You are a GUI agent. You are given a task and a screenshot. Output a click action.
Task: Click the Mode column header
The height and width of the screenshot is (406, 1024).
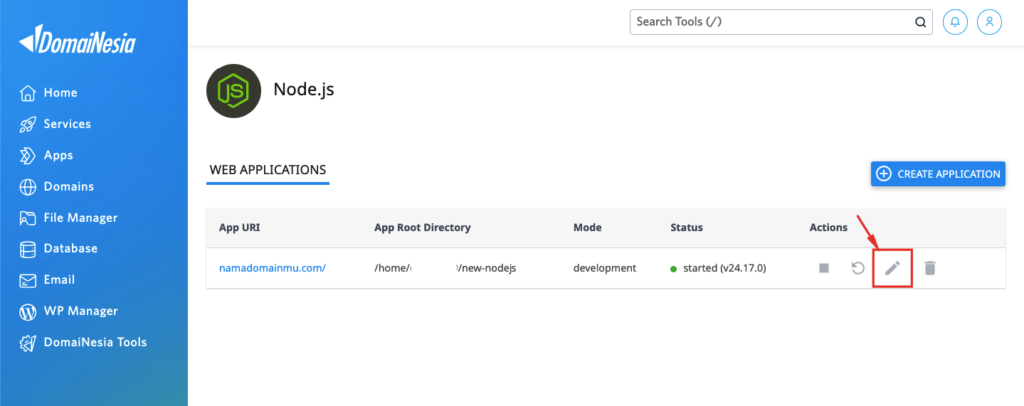587,228
